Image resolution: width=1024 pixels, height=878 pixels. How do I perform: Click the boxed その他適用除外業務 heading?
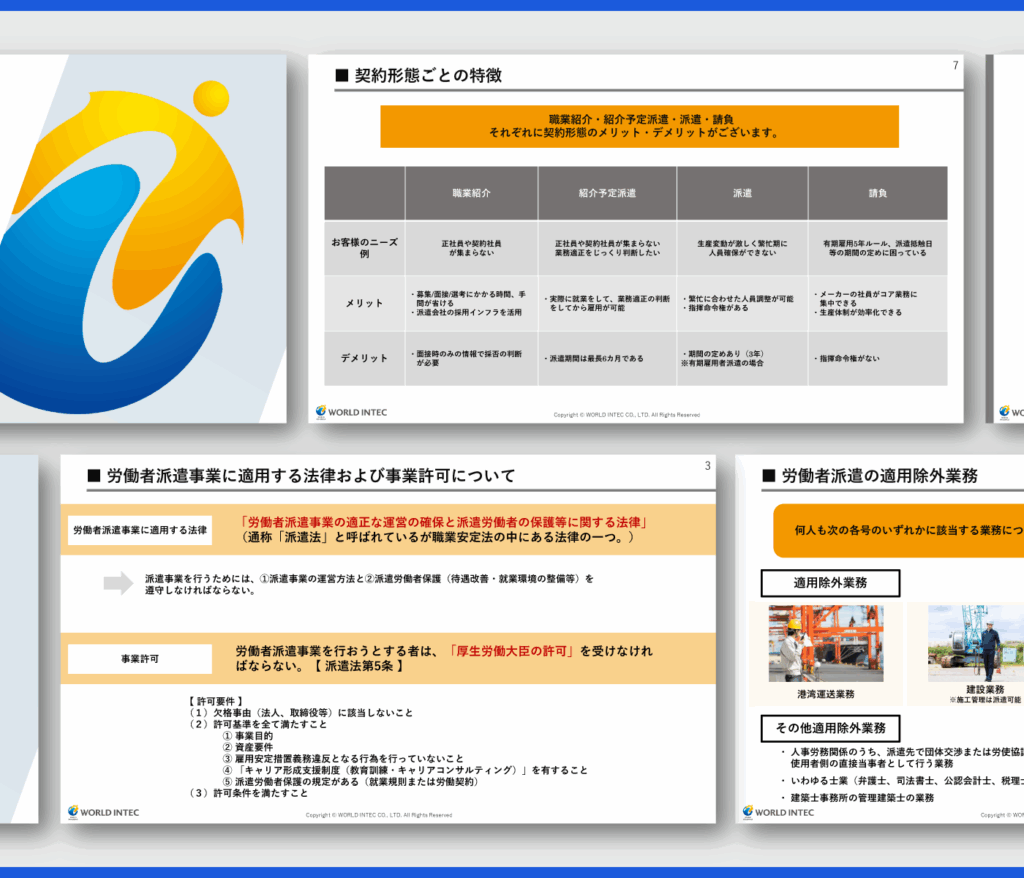click(831, 728)
